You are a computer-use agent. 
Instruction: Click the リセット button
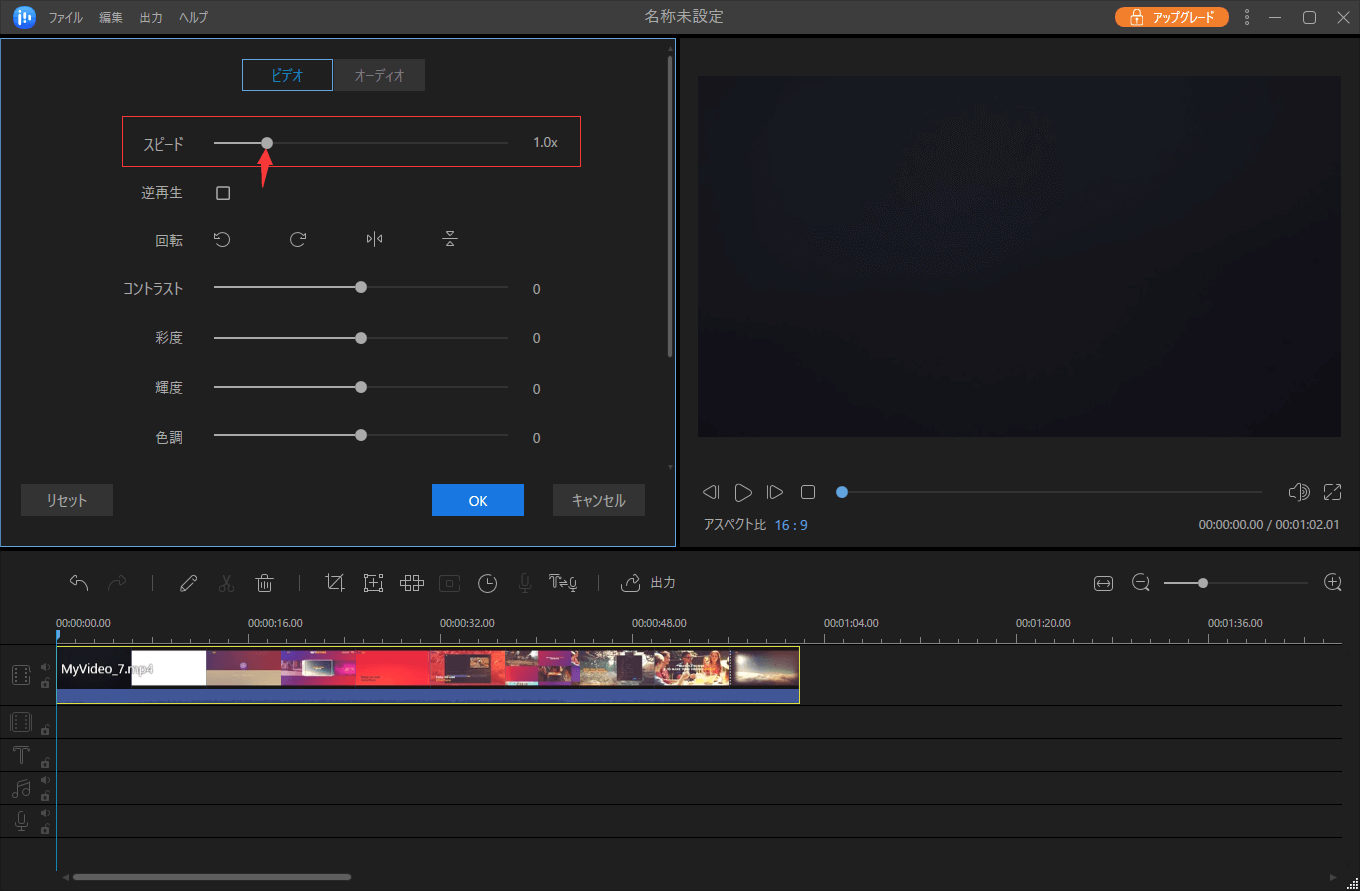67,500
